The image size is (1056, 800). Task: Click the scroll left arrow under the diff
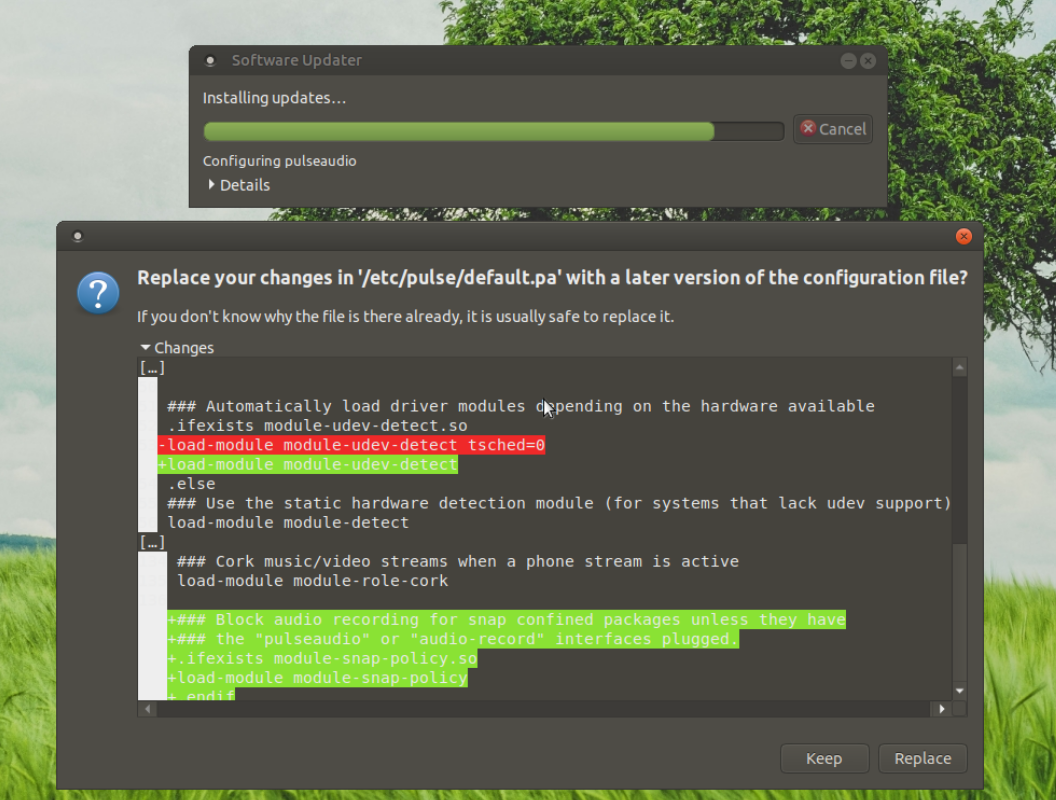click(x=147, y=709)
